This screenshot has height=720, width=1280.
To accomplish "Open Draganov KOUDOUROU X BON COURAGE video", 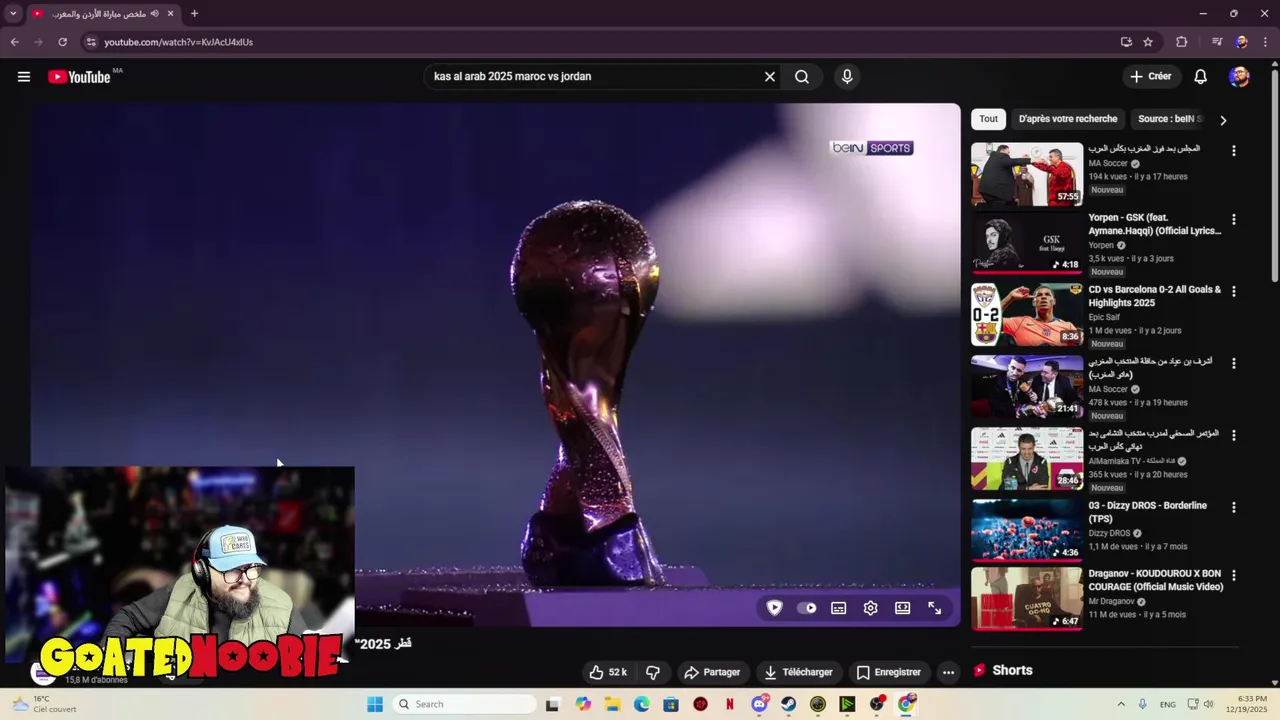I will (x=1156, y=580).
